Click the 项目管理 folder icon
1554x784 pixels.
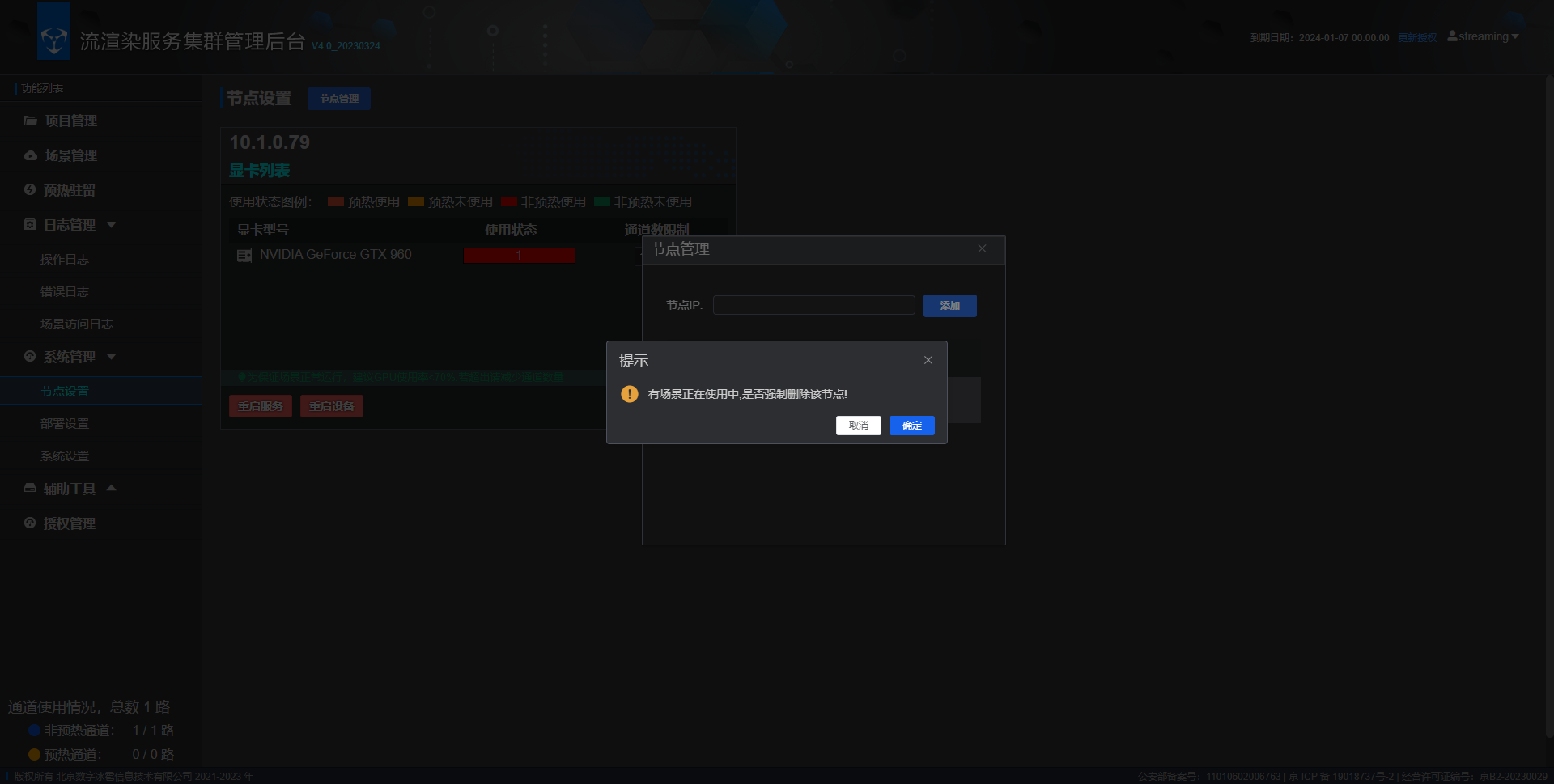(30, 121)
